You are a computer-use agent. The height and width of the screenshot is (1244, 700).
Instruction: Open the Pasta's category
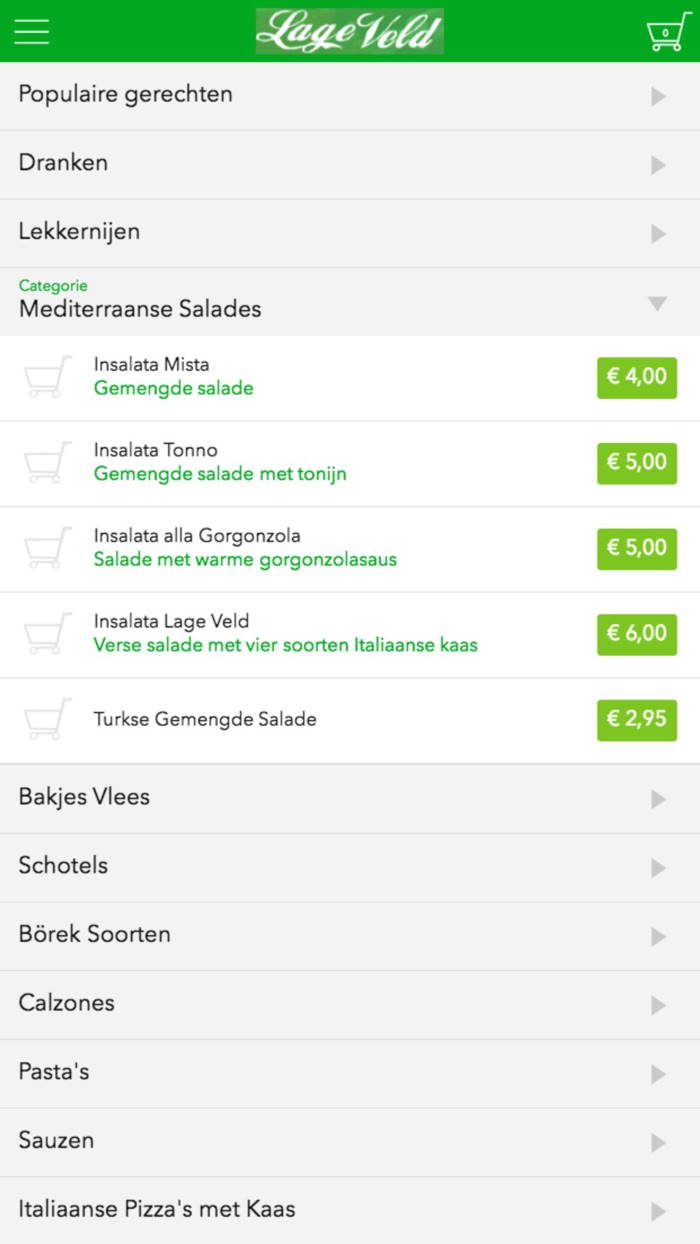[350, 1073]
